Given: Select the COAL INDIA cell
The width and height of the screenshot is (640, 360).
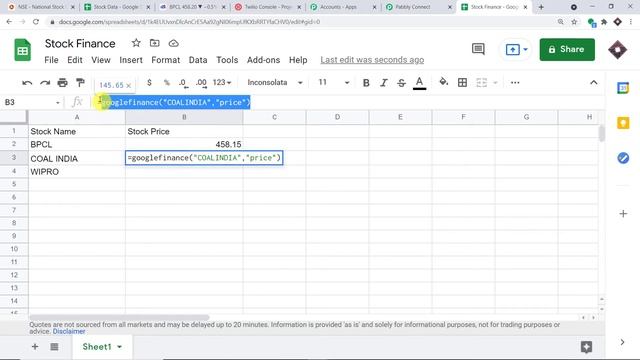Looking at the screenshot, I should click(77, 158).
